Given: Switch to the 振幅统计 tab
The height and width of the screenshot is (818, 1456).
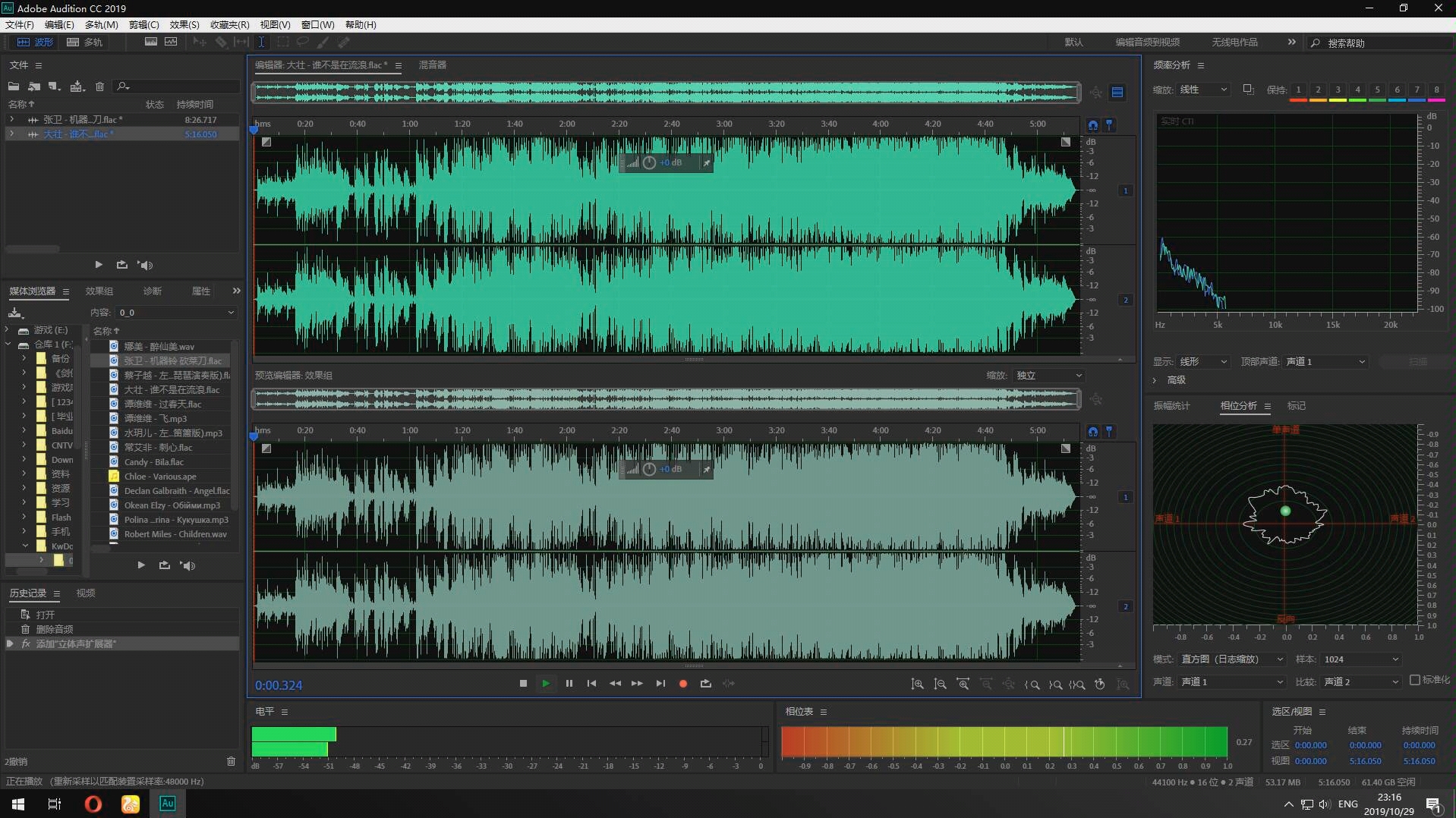Looking at the screenshot, I should coord(1171,406).
